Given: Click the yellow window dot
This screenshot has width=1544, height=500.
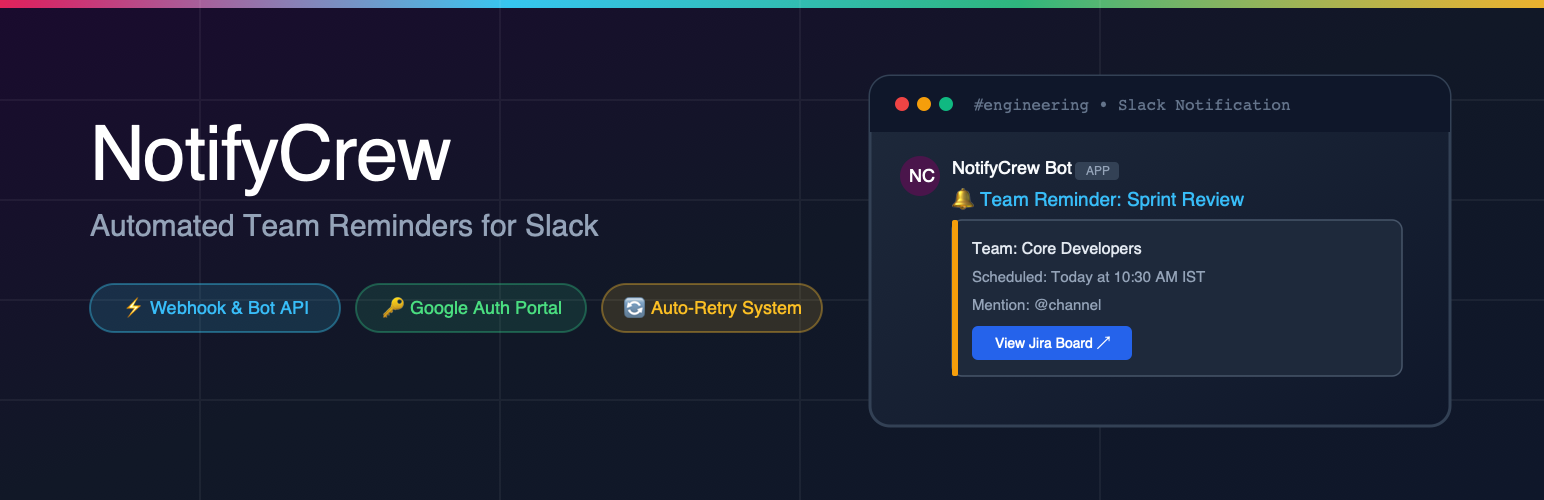Looking at the screenshot, I should tap(924, 104).
